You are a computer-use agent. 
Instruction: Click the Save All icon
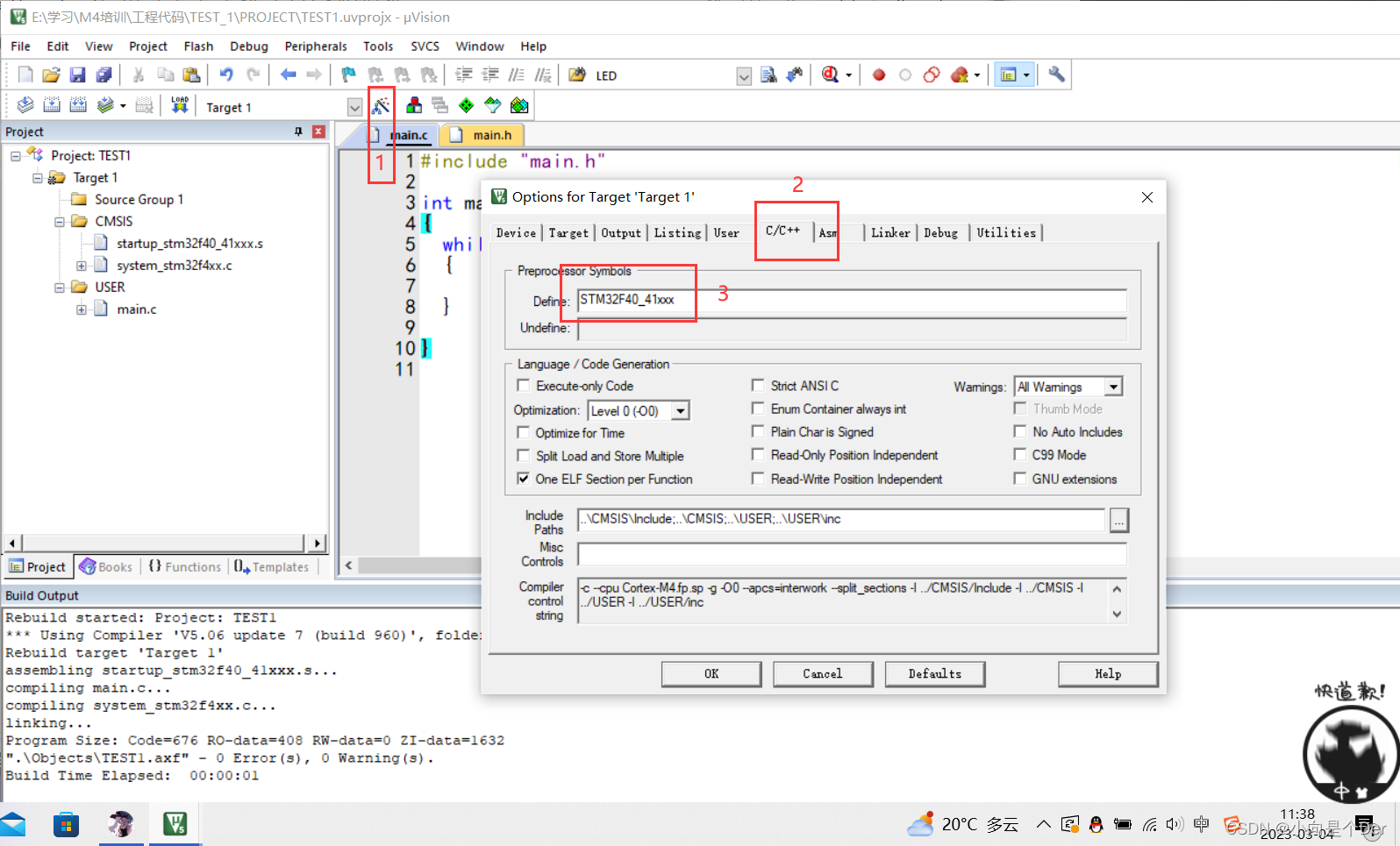tap(104, 75)
